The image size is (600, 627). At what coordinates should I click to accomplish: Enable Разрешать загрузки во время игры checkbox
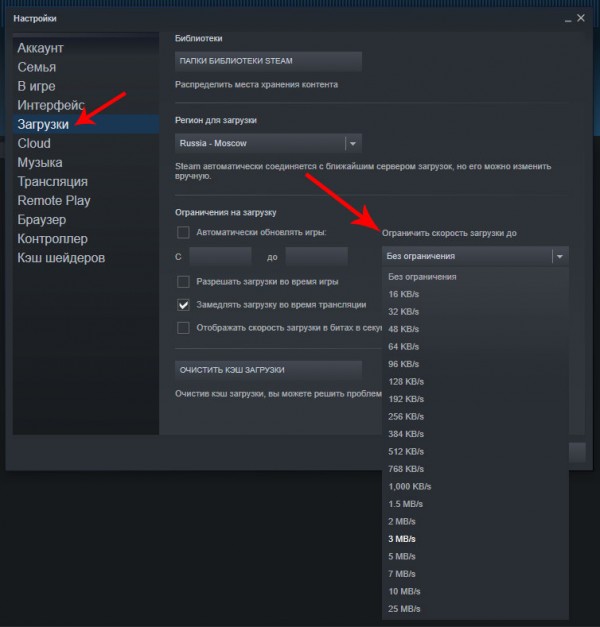[x=183, y=282]
